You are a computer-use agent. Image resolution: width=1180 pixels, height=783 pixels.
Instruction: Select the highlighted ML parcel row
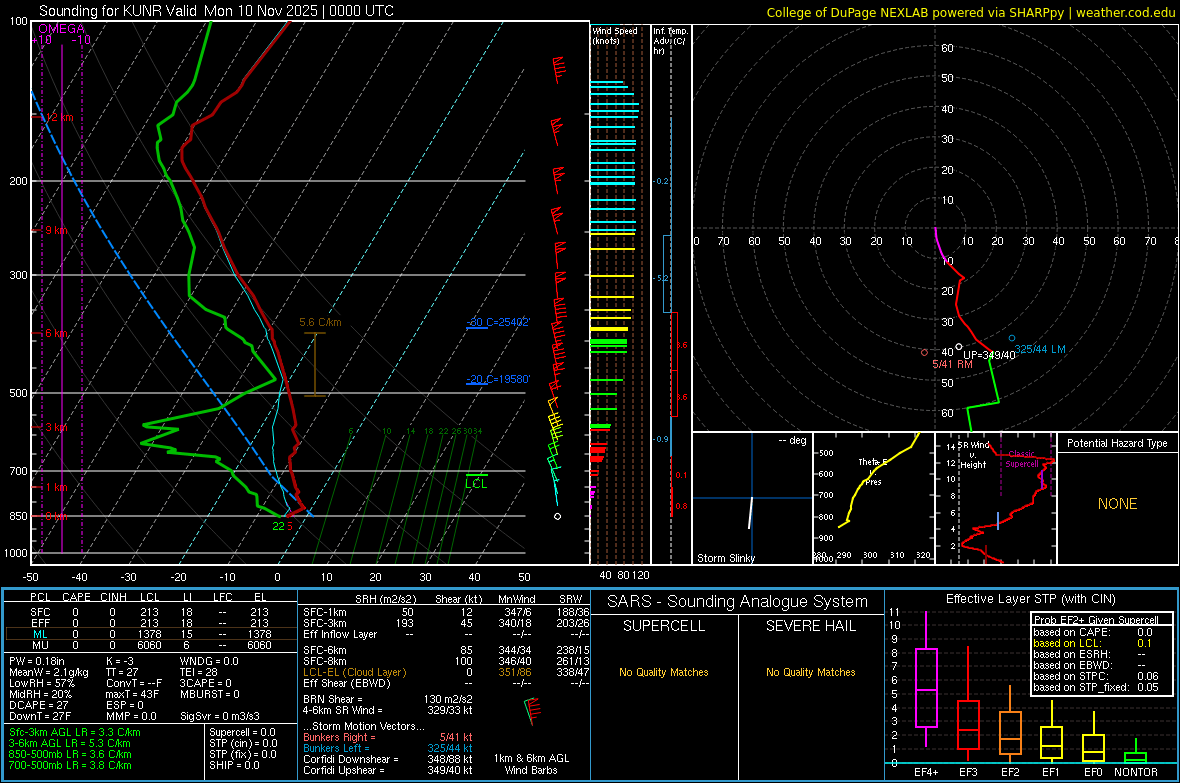(x=151, y=634)
